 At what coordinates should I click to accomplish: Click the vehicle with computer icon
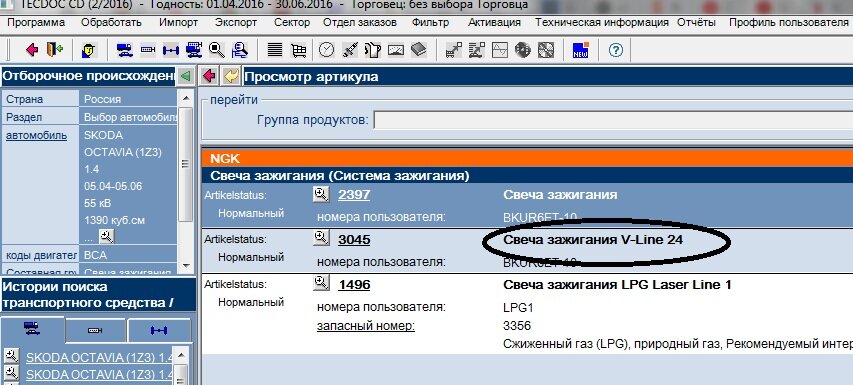(194, 50)
